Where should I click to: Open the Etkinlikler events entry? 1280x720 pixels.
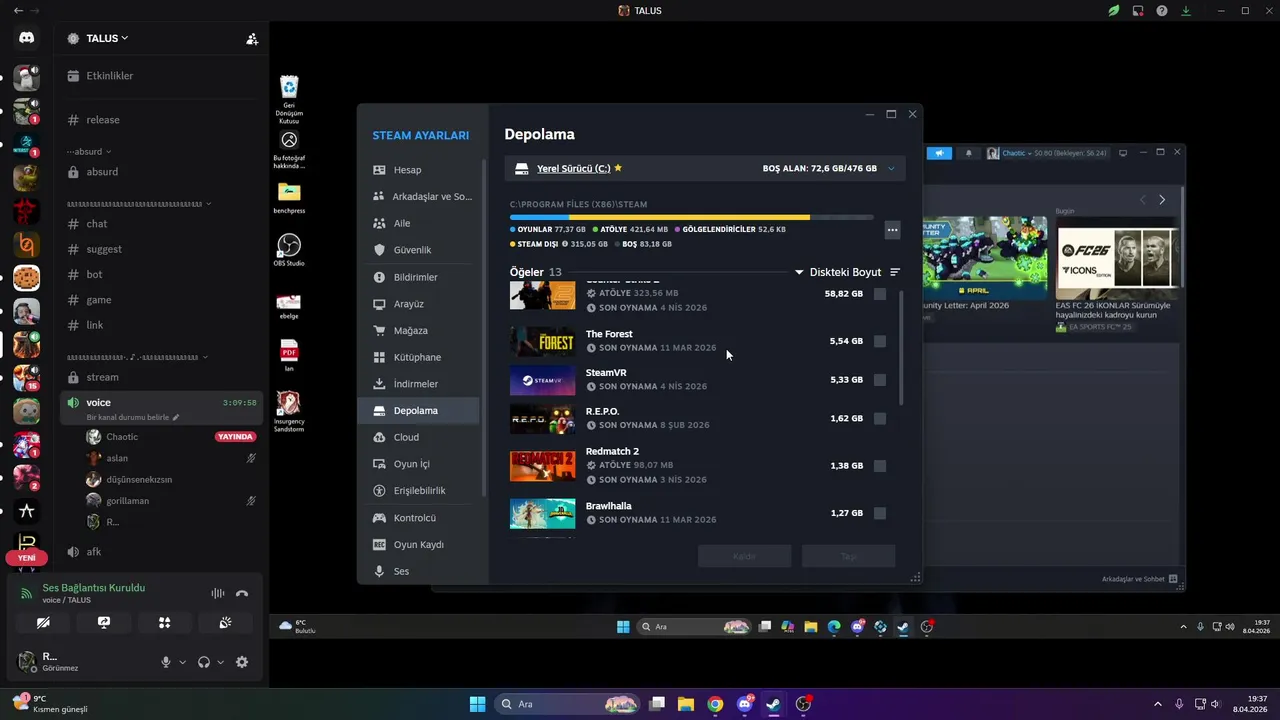tap(162, 76)
